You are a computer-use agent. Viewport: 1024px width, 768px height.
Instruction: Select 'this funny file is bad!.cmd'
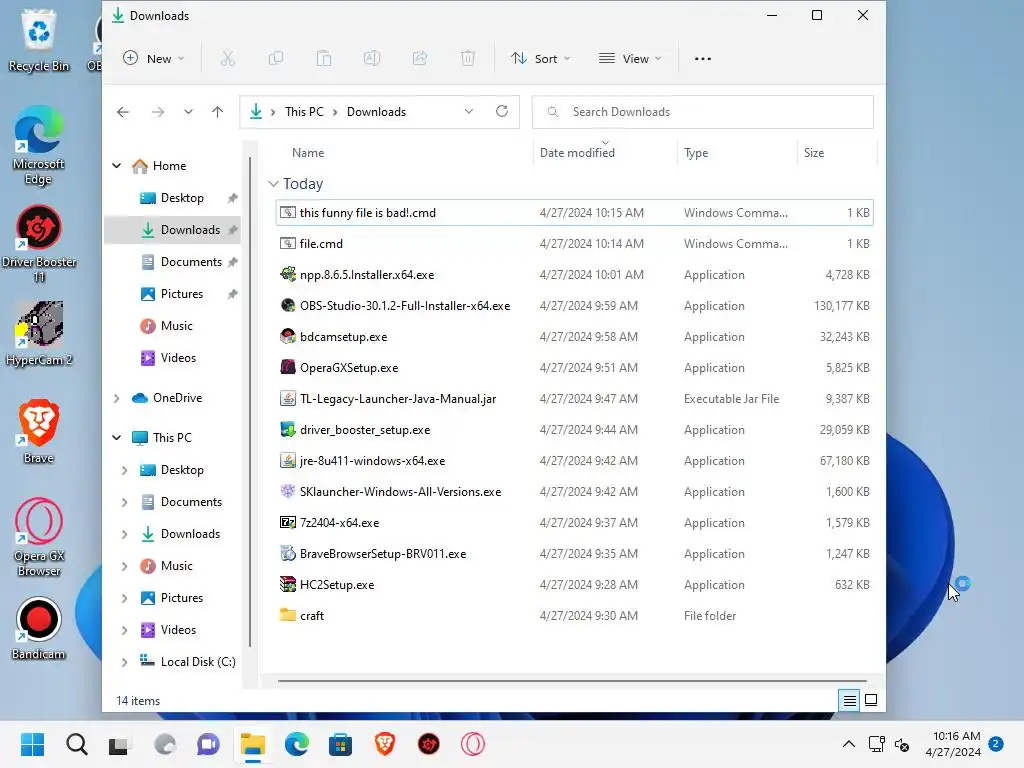tap(575, 213)
